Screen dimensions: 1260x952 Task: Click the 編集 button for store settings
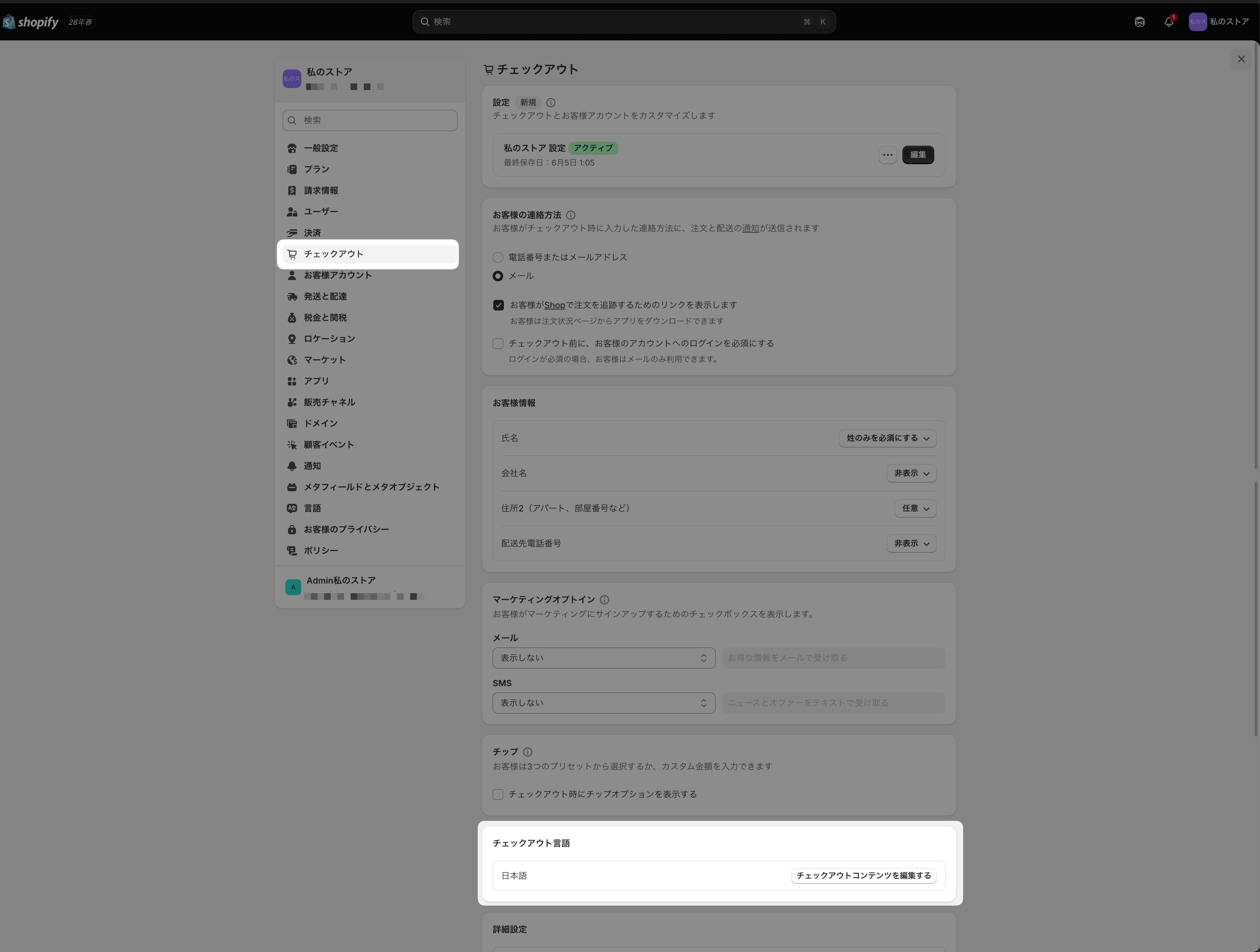917,154
